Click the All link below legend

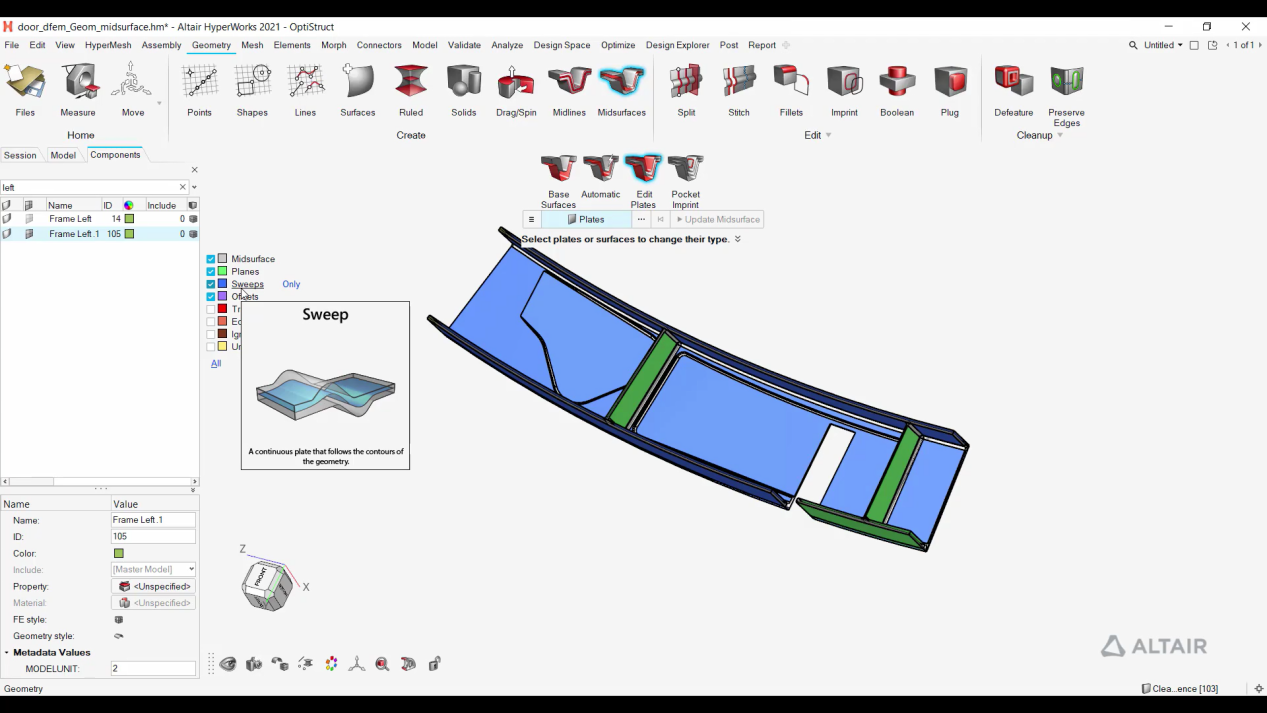[216, 364]
